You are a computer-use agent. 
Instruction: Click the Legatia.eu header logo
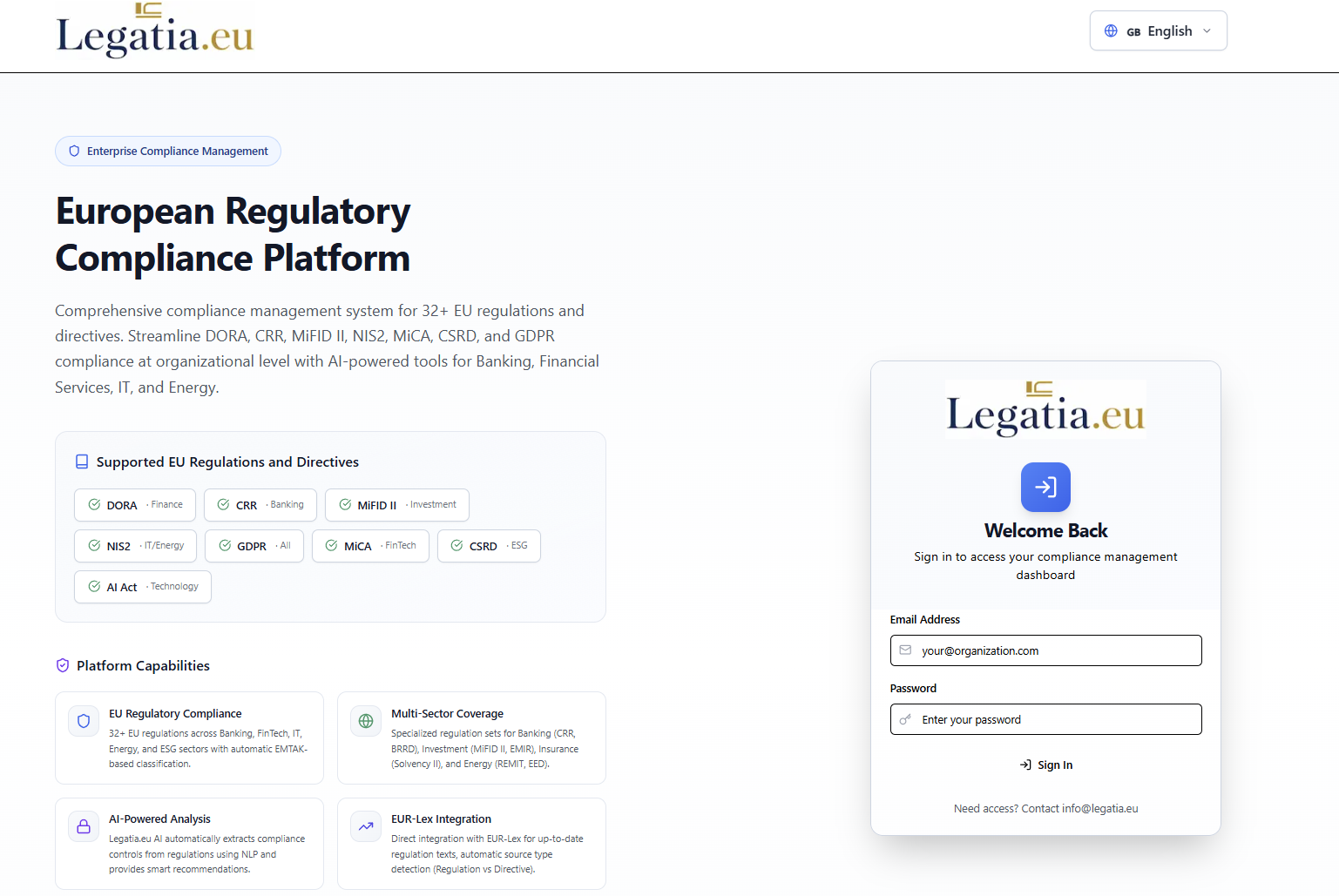click(x=154, y=30)
